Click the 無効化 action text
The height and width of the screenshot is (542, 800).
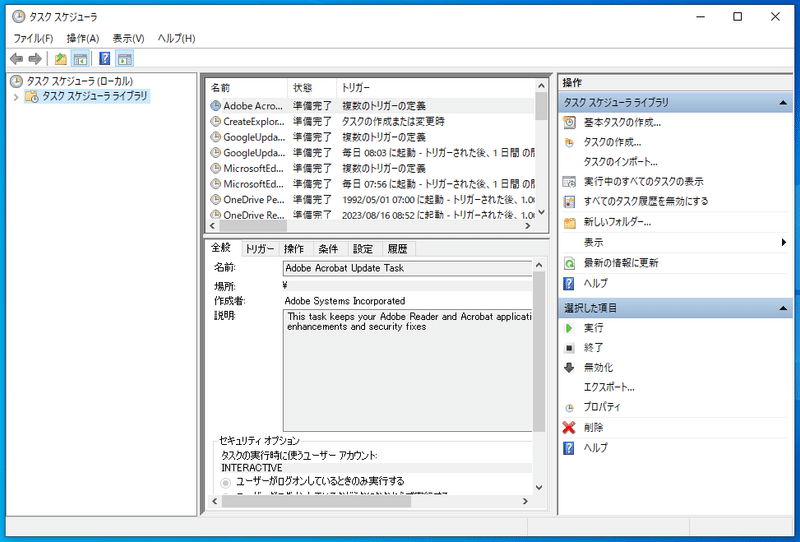[x=598, y=367]
